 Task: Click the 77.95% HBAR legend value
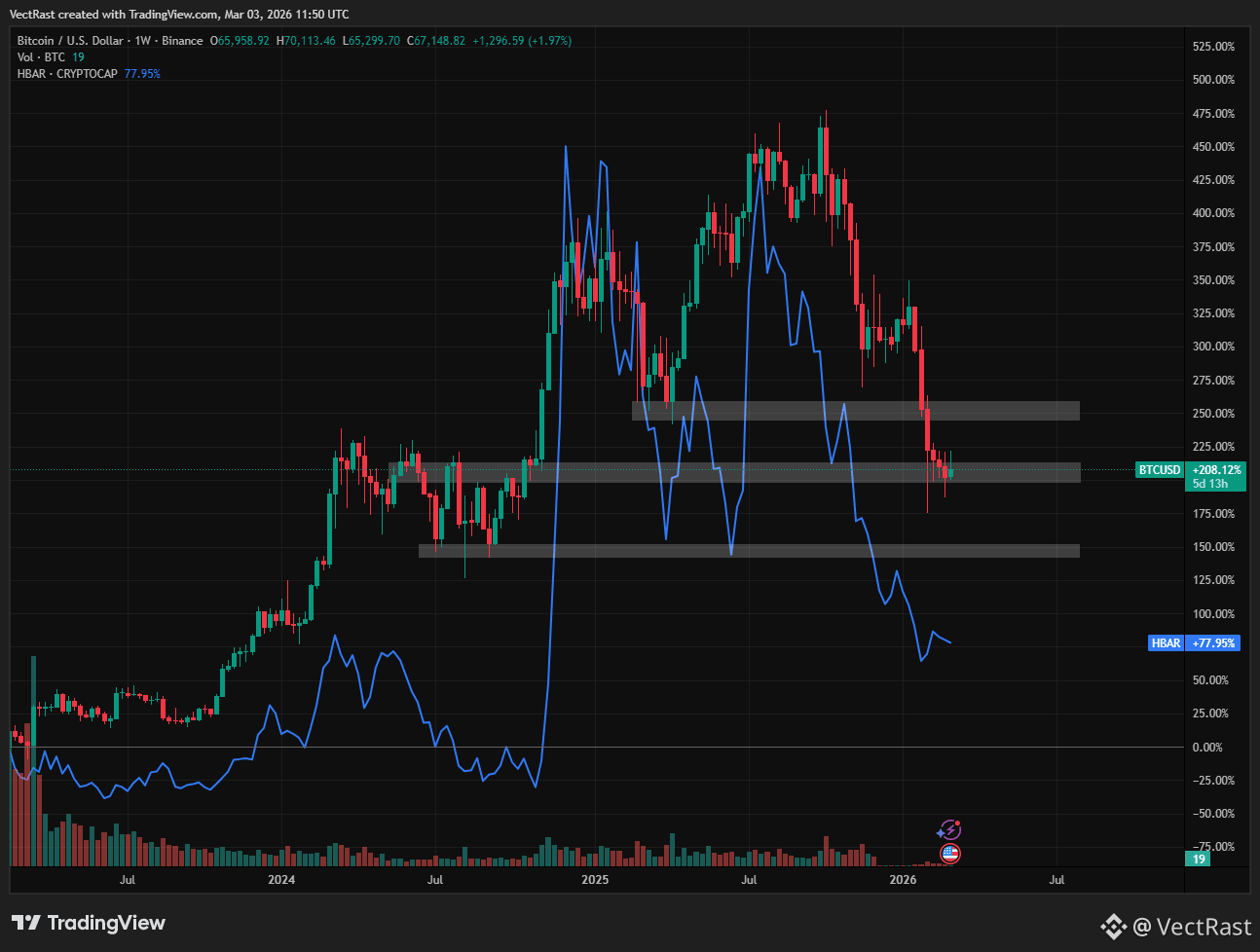tap(142, 74)
